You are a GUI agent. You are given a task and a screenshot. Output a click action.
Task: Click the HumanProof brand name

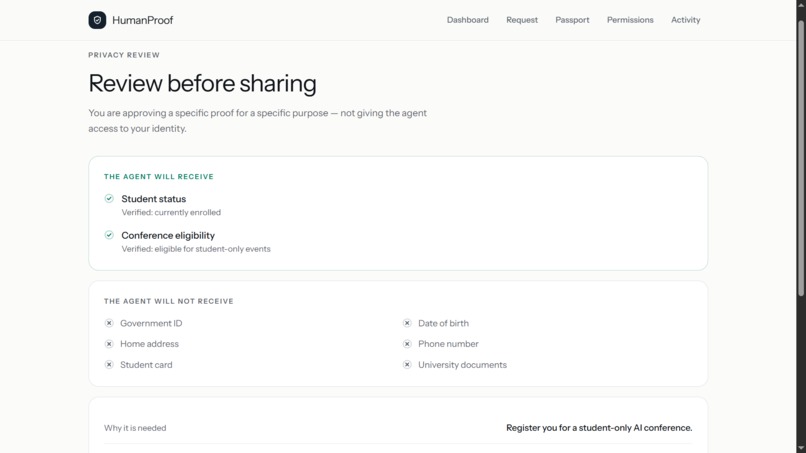[x=142, y=20]
